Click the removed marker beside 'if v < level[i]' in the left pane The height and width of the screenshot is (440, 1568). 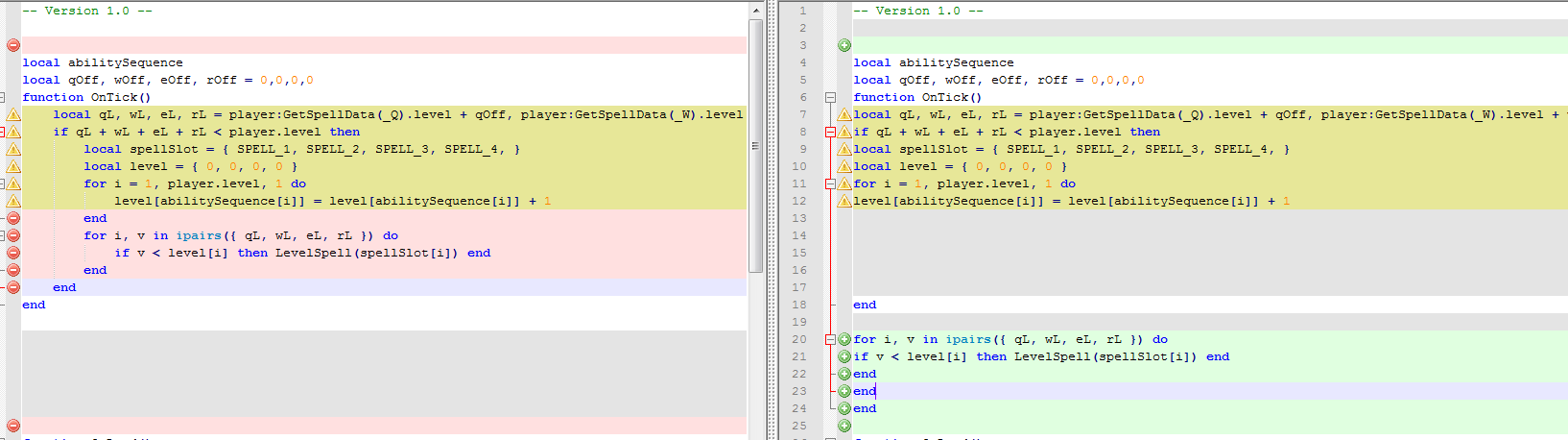click(x=13, y=253)
